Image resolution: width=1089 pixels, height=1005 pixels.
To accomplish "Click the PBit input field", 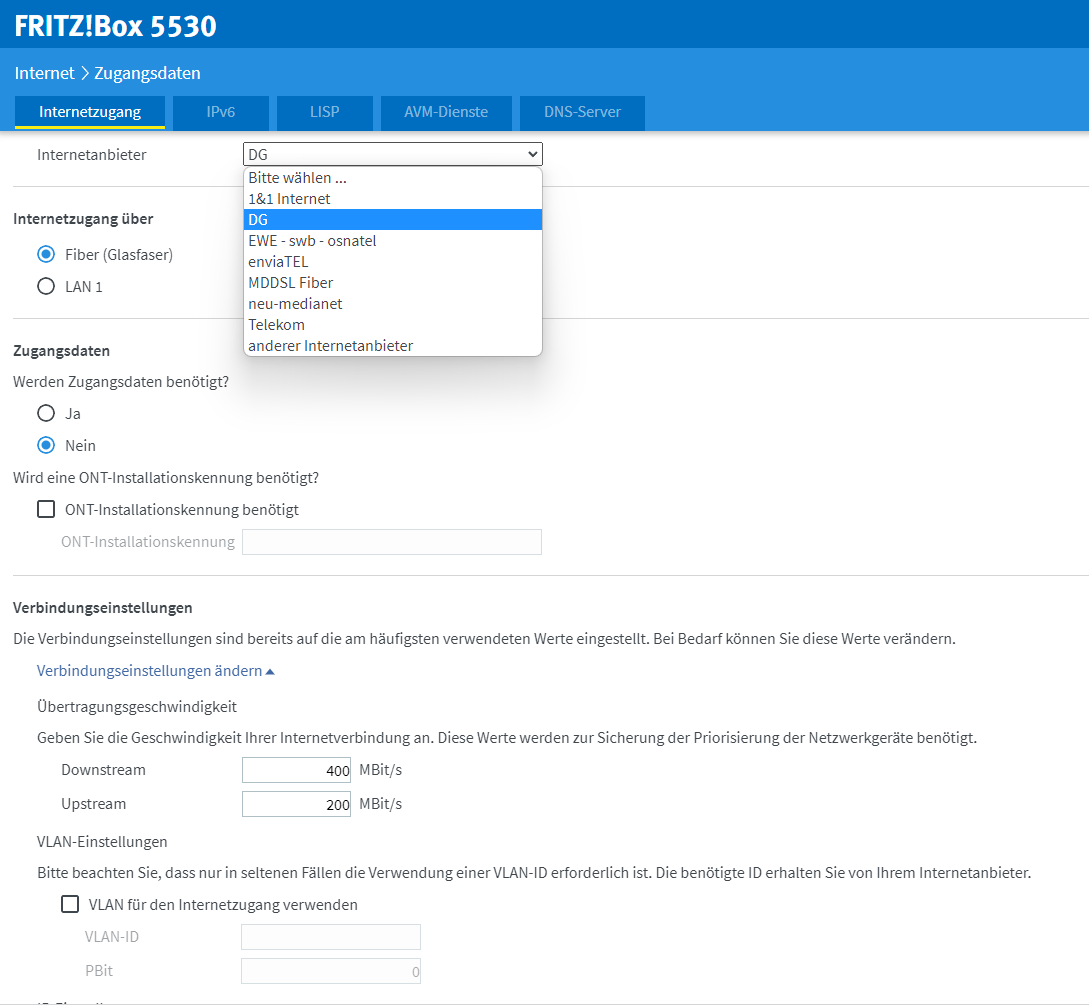I will point(331,971).
